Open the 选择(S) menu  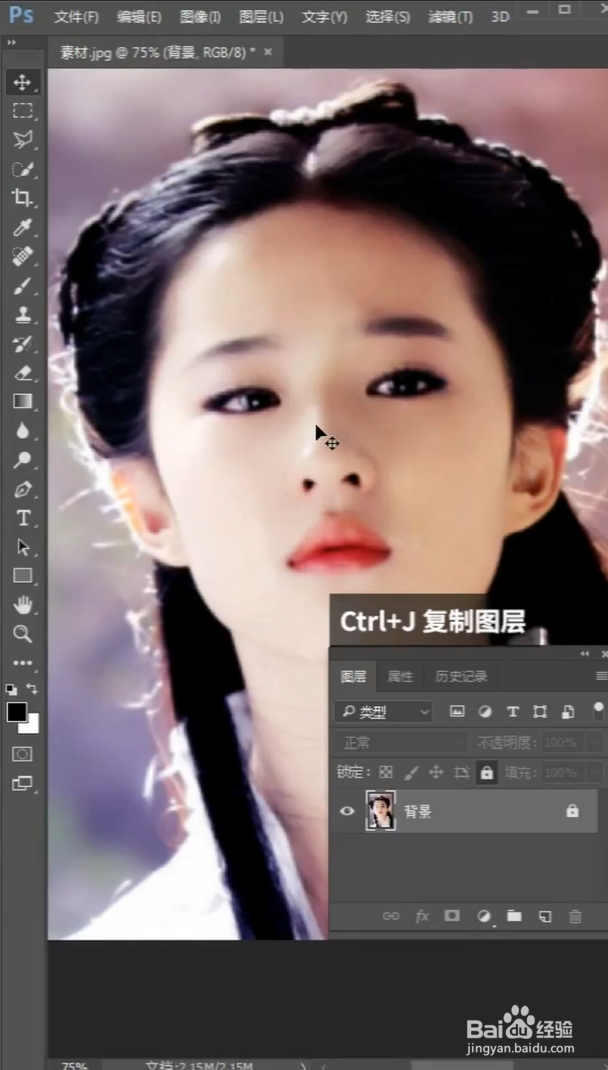tap(388, 17)
